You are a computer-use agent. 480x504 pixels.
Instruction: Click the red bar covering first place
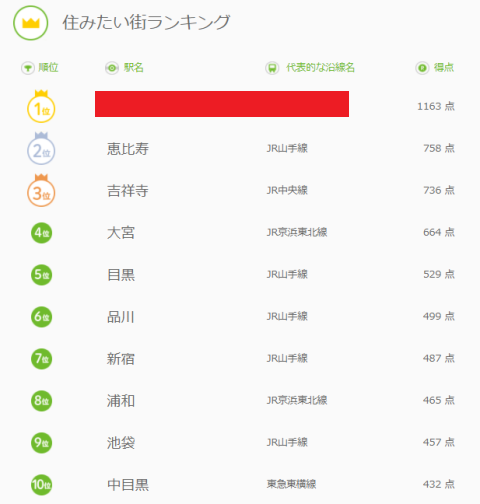[x=222, y=104]
